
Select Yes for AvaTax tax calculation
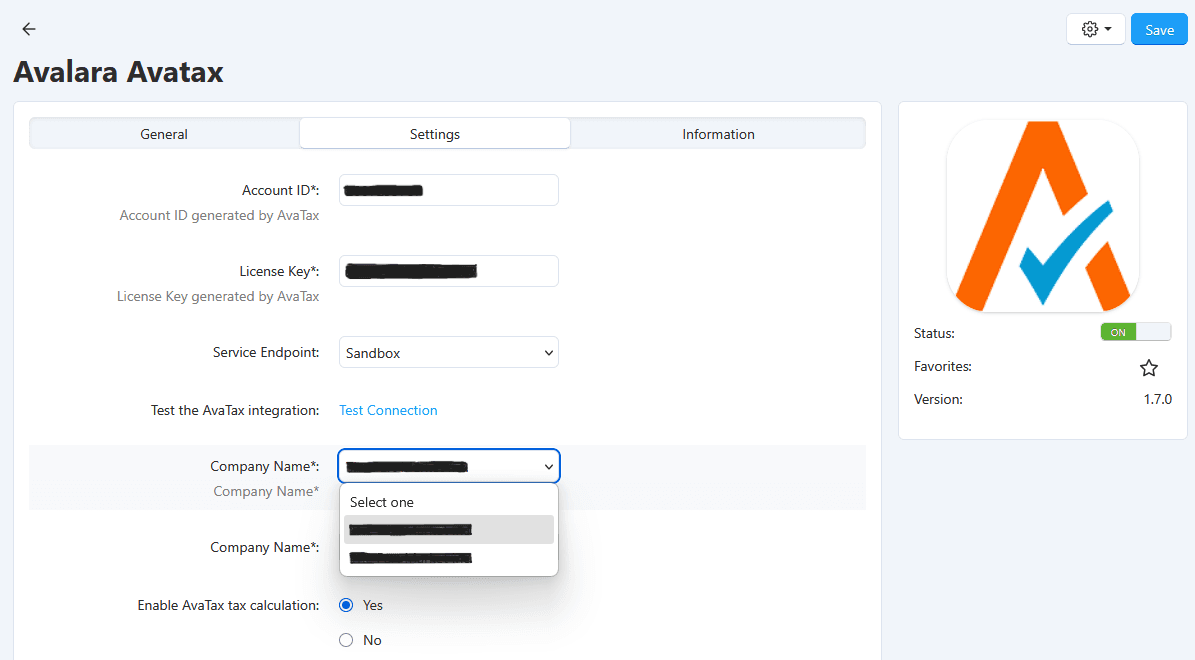[x=346, y=605]
